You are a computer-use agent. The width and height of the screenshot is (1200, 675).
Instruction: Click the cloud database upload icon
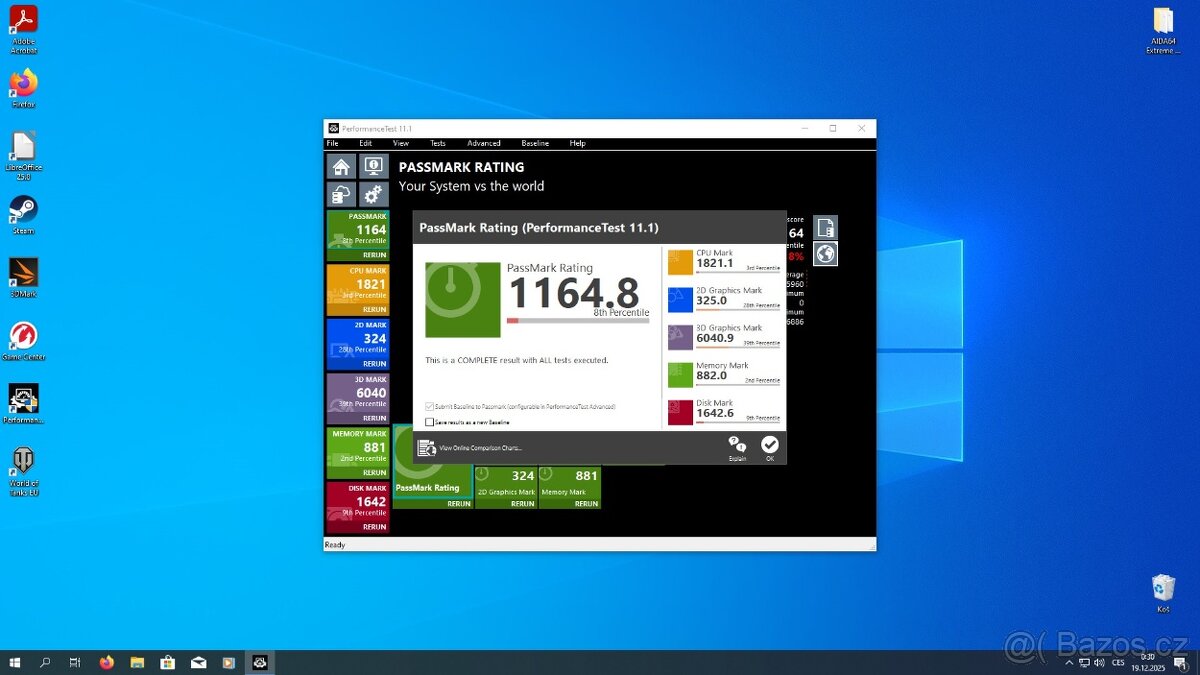point(340,193)
